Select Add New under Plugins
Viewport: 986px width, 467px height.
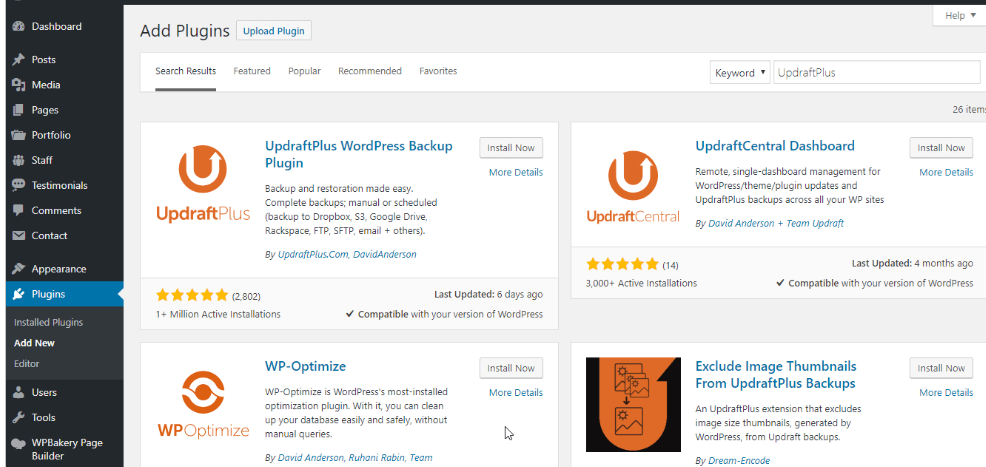(x=34, y=343)
